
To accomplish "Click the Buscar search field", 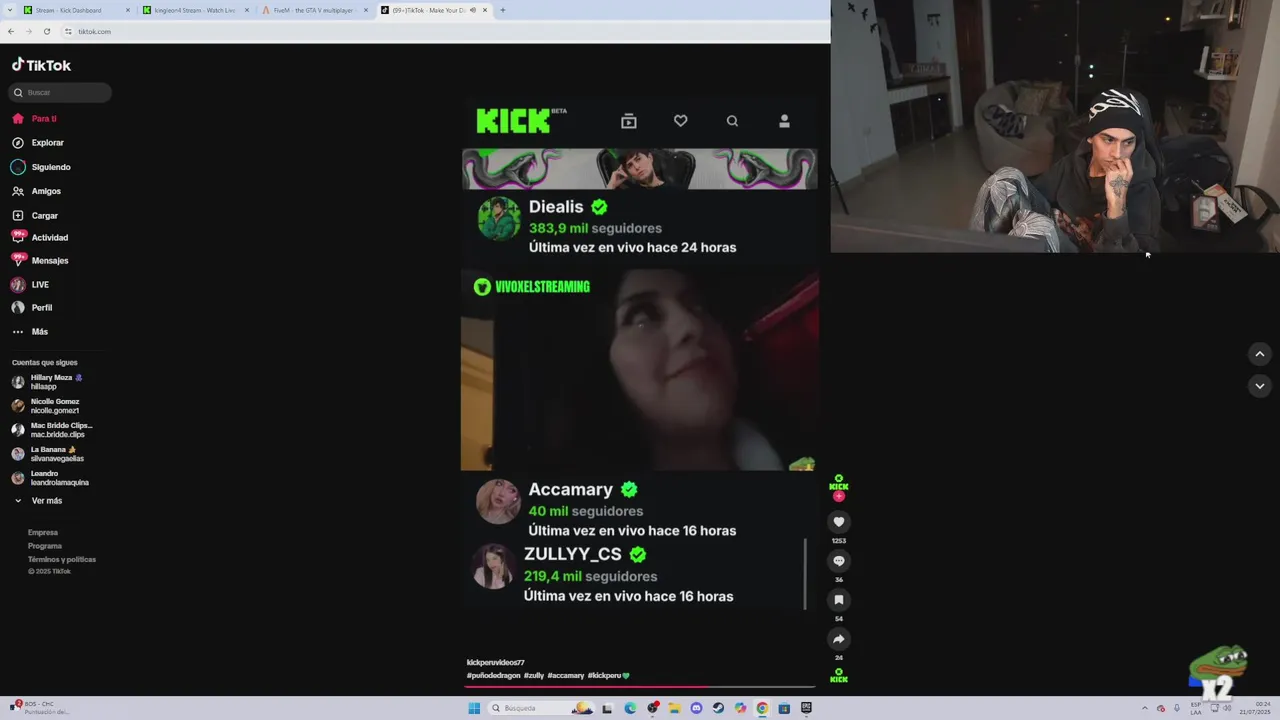I will [x=60, y=92].
